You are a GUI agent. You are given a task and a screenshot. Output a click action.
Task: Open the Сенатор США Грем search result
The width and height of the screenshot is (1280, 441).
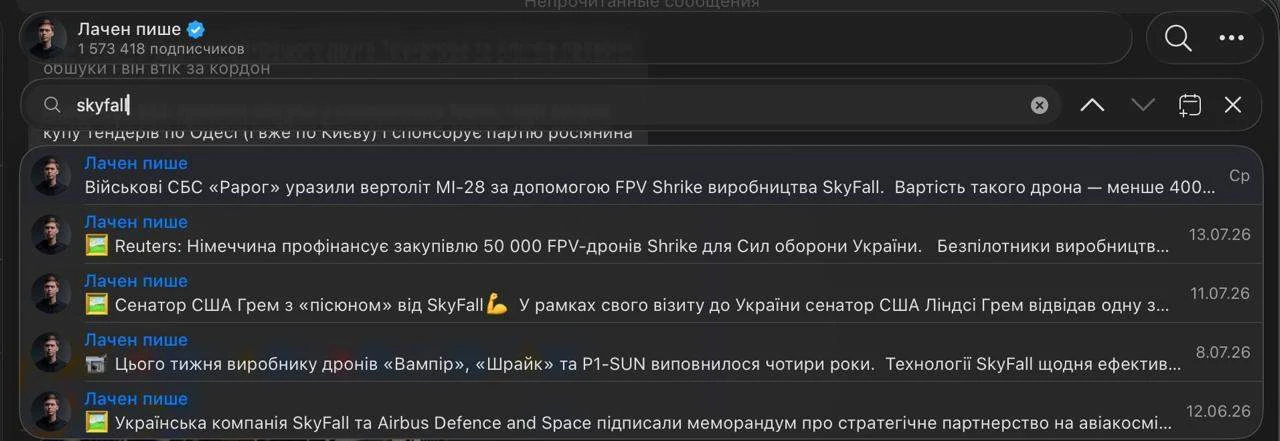click(640, 294)
